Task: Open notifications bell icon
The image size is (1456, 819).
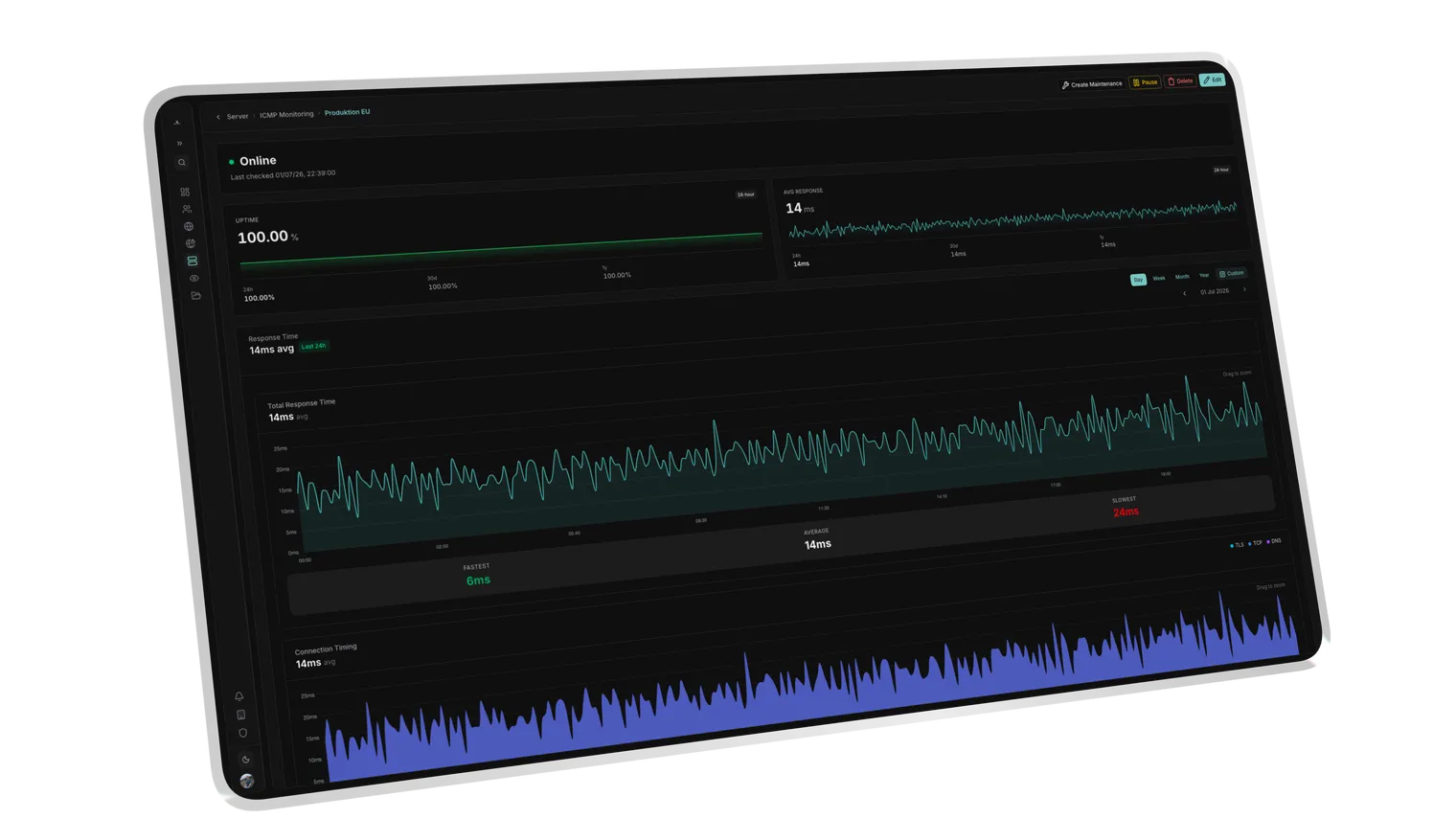Action: [239, 696]
